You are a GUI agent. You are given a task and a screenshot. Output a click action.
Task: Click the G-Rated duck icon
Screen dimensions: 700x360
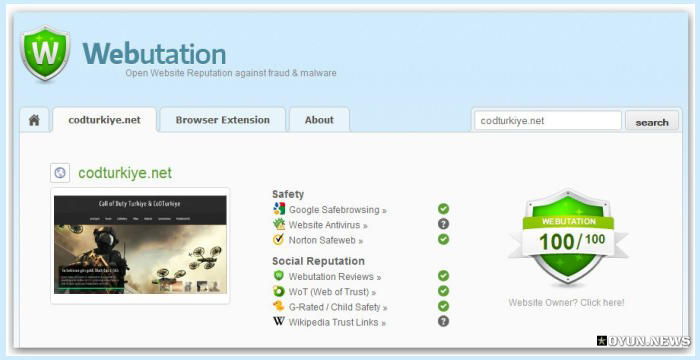tap(279, 306)
